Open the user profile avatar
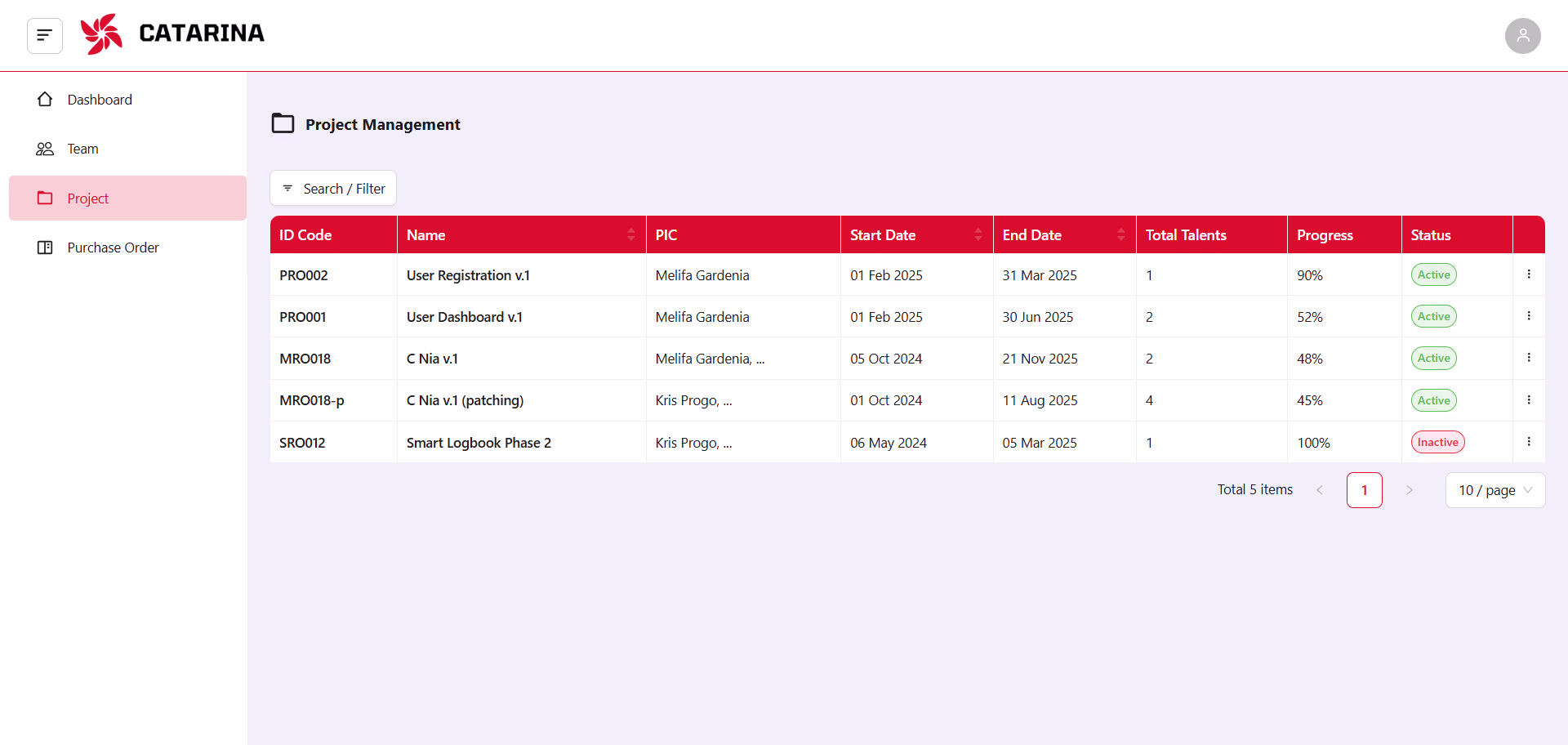Viewport: 1568px width, 745px height. pos(1522,36)
